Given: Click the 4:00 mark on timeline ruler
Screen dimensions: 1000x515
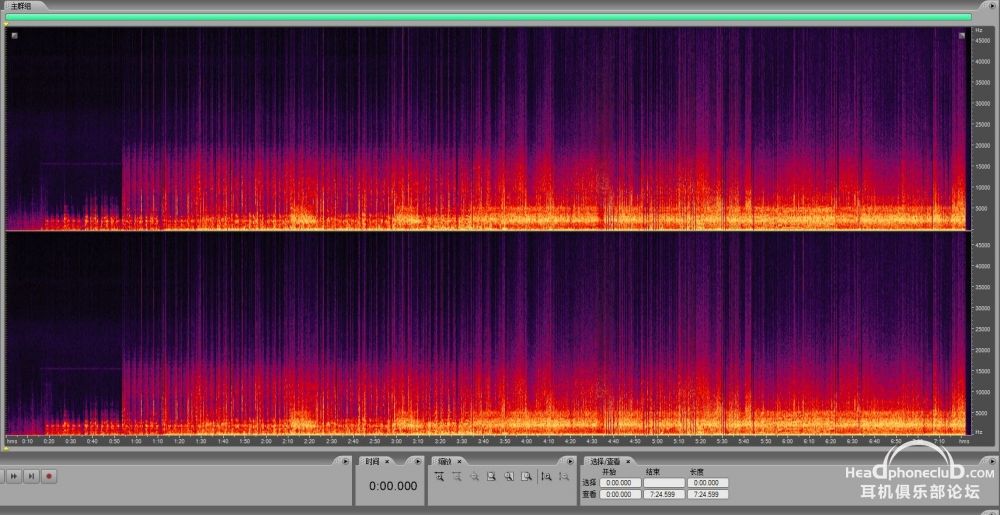Looking at the screenshot, I should [526, 440].
